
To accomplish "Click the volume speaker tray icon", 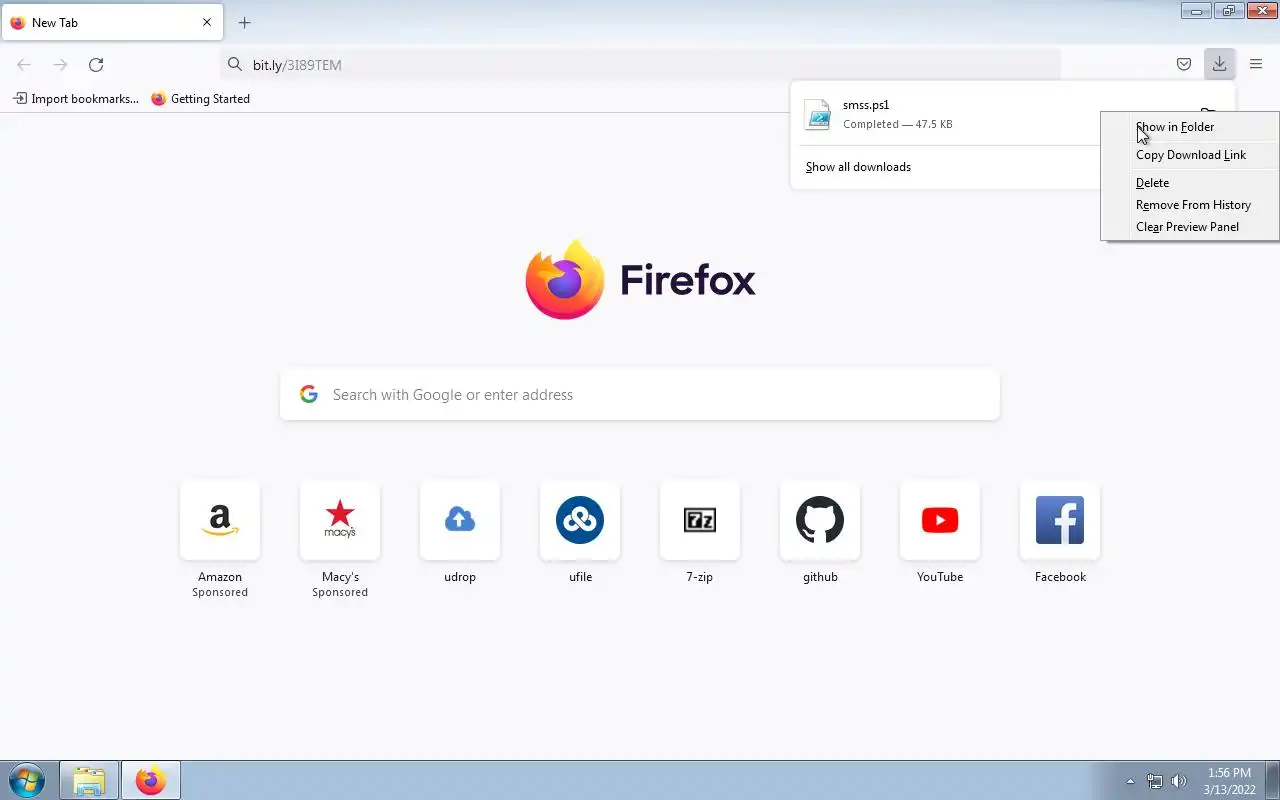I will click(x=1179, y=781).
